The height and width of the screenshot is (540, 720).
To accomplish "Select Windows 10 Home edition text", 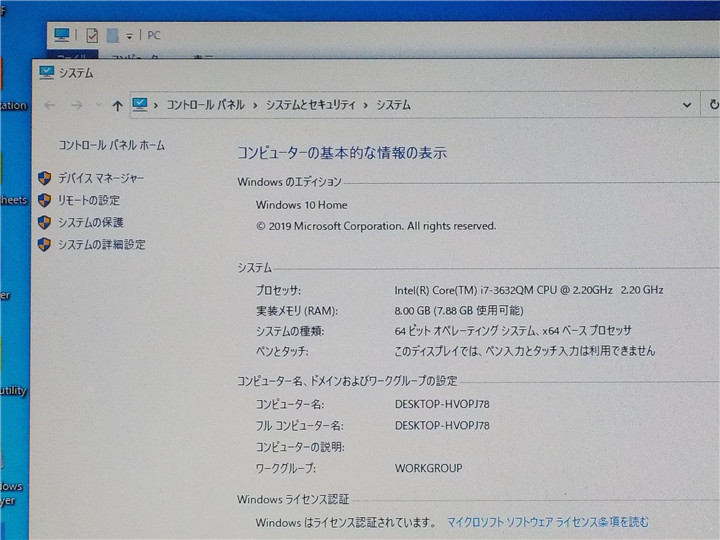I will (x=302, y=205).
